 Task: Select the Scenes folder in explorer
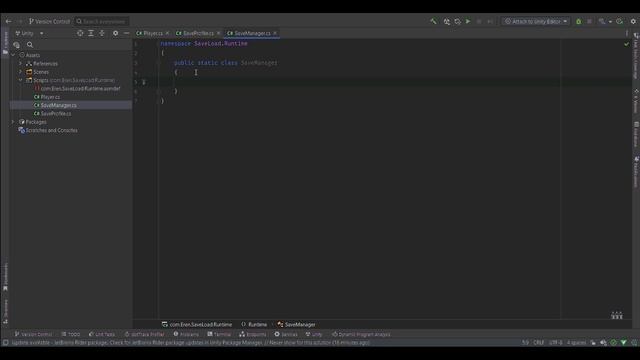(x=38, y=72)
